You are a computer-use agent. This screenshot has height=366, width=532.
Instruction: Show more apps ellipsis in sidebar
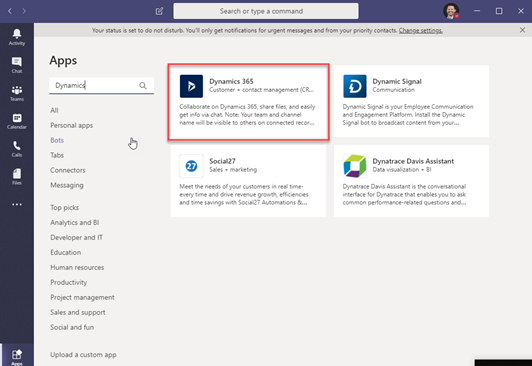17,205
